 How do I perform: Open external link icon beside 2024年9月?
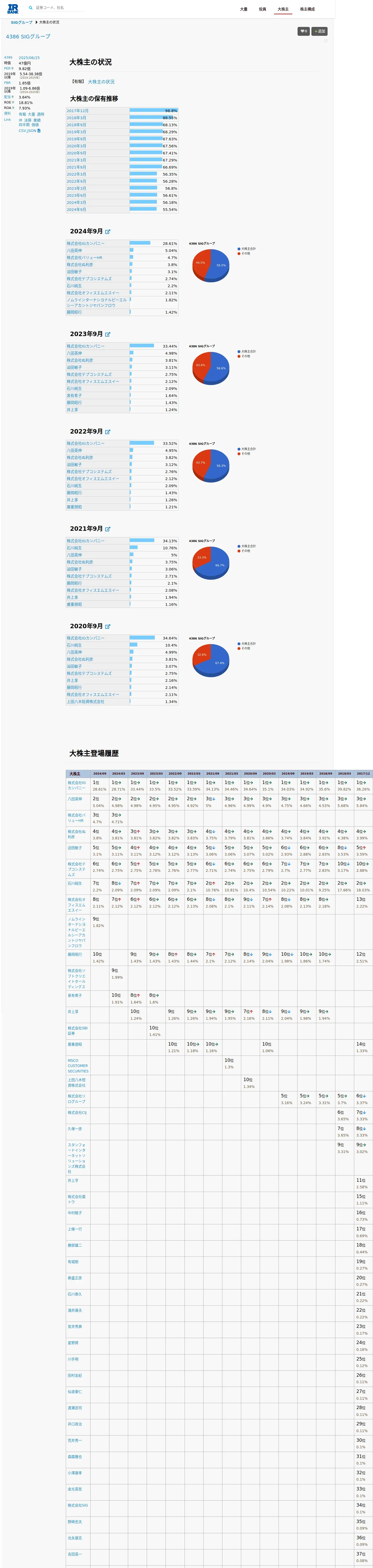pos(108,231)
